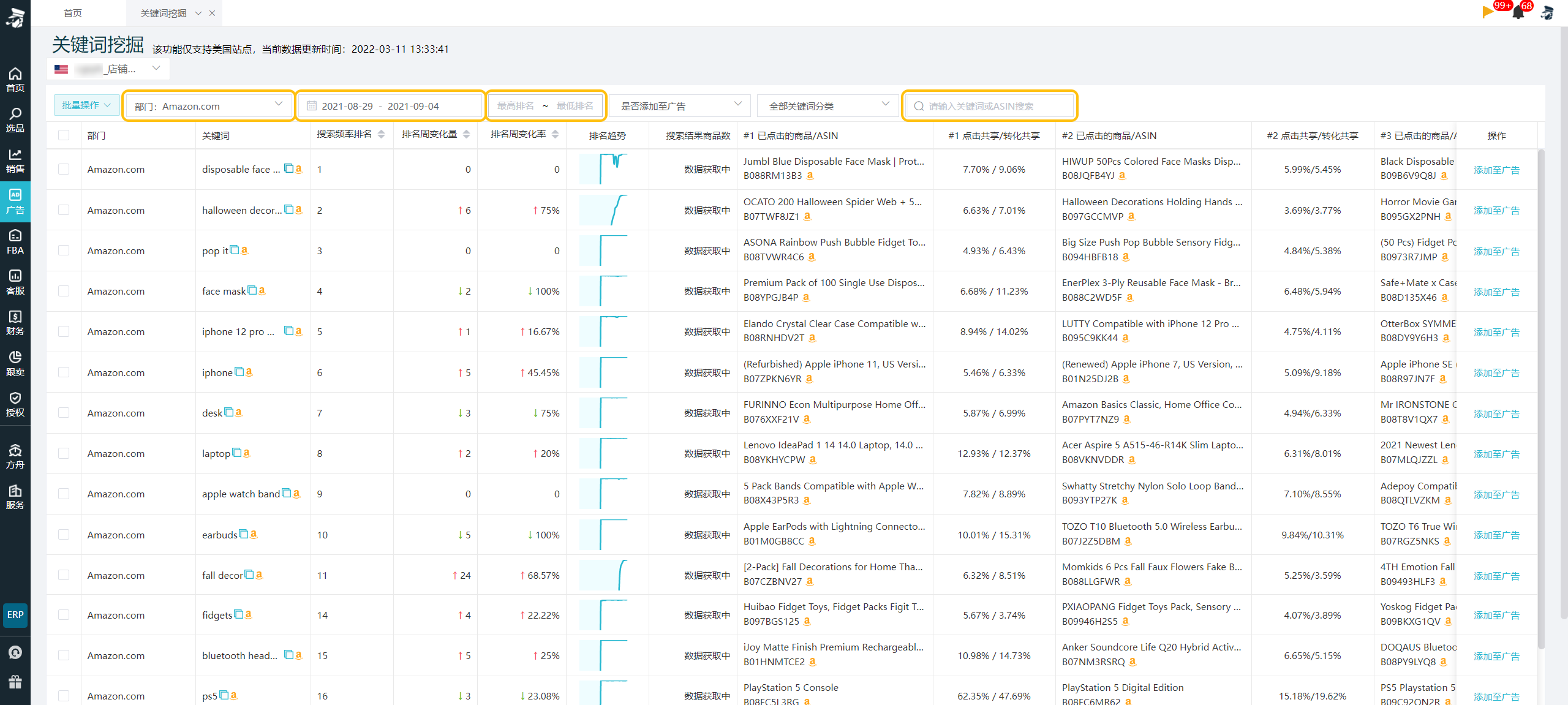Open the 销售 sales sidebar icon

click(x=15, y=161)
